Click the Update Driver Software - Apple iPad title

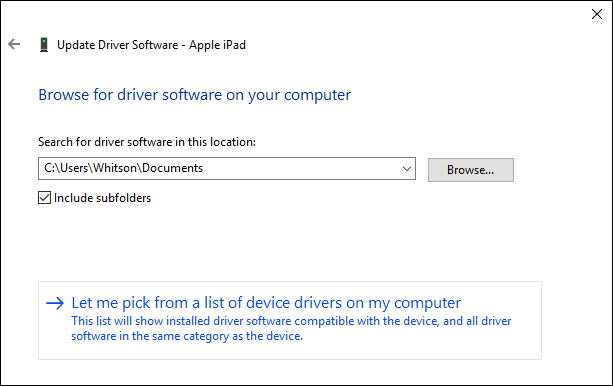pyautogui.click(x=151, y=45)
